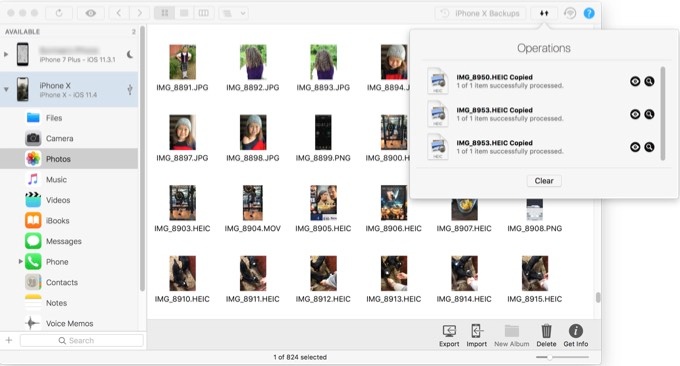
Task: Open Videos in the sidebar
Action: click(x=69, y=200)
